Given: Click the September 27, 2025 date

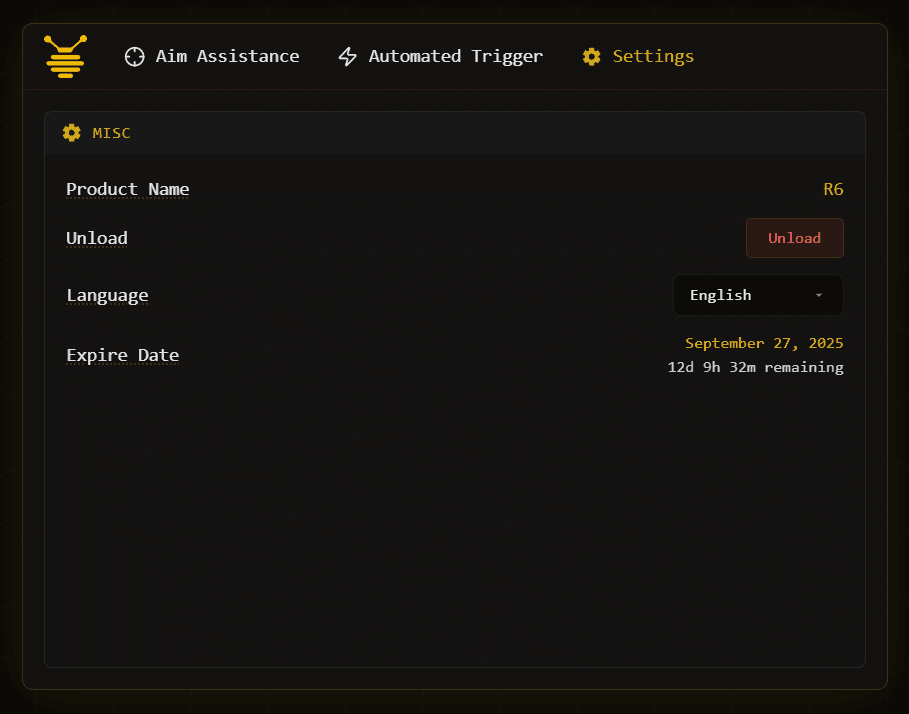Looking at the screenshot, I should [764, 343].
